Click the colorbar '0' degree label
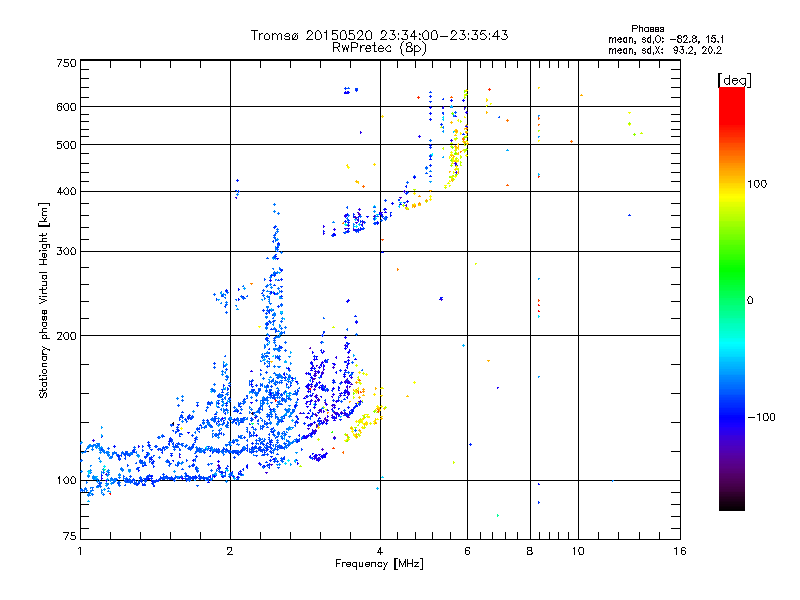 pos(750,301)
